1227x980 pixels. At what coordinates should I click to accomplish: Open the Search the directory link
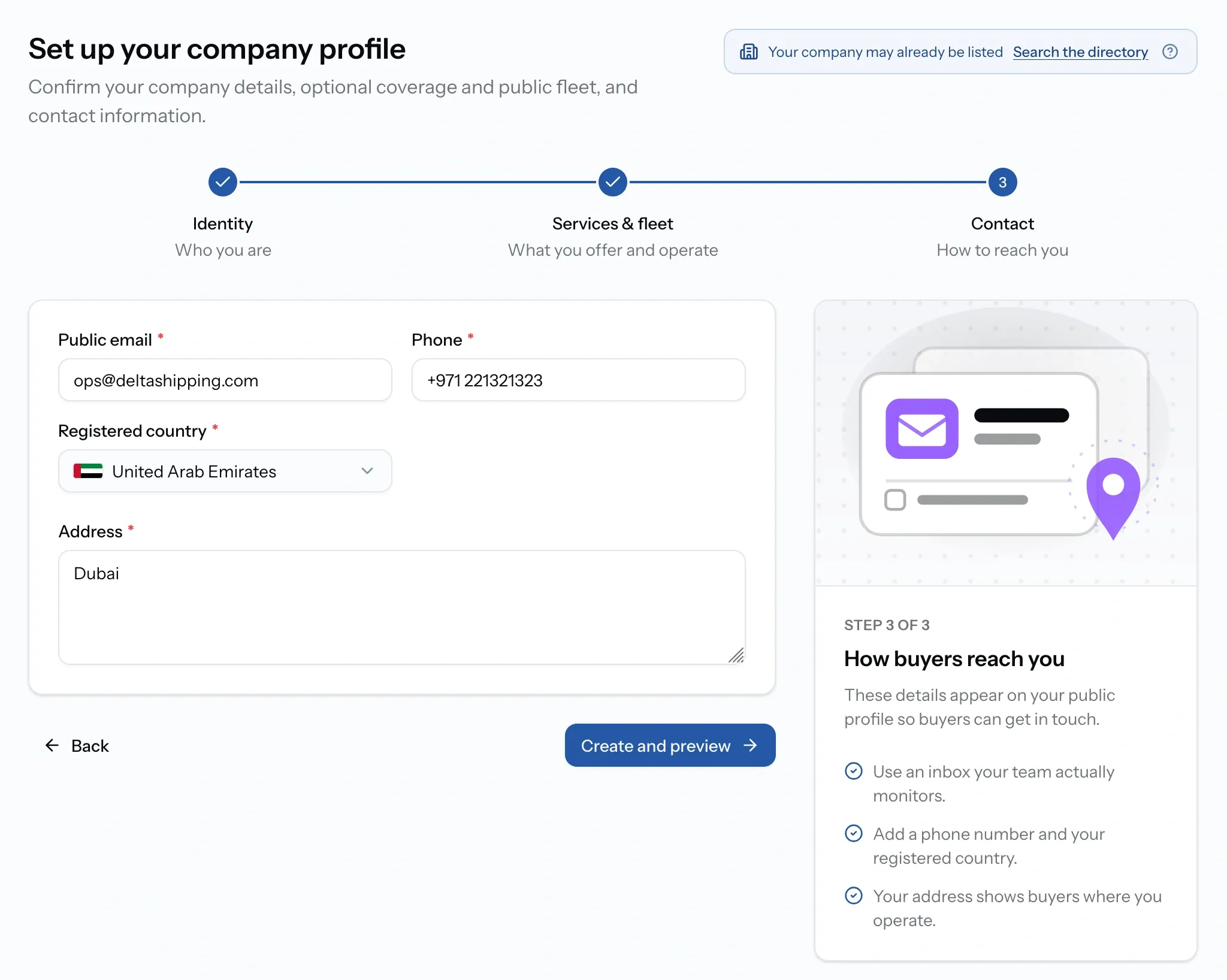pos(1080,52)
